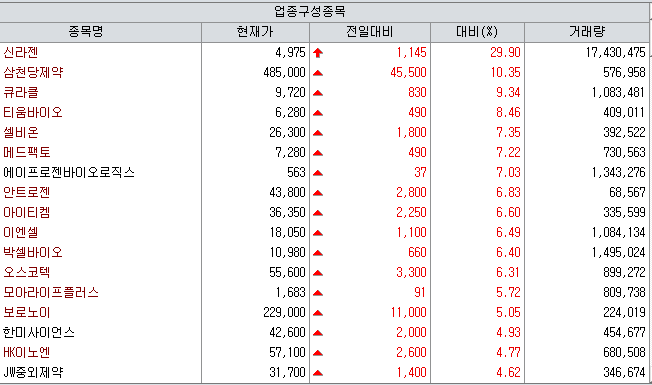Click up triangle icon in 모아라이프플러스 row
652x385 pixels.
(318, 293)
